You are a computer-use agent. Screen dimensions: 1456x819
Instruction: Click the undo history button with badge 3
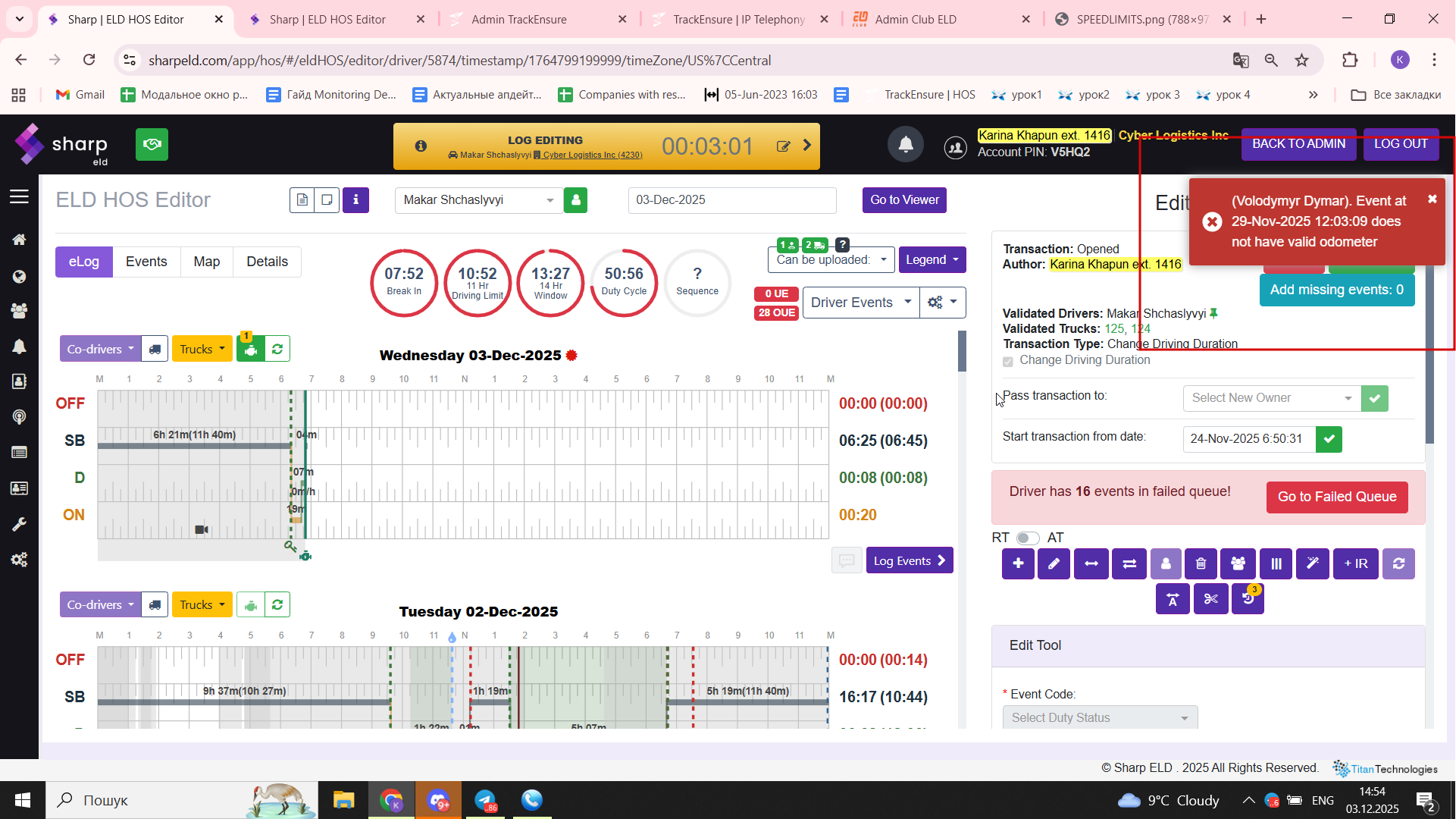pyautogui.click(x=1248, y=599)
